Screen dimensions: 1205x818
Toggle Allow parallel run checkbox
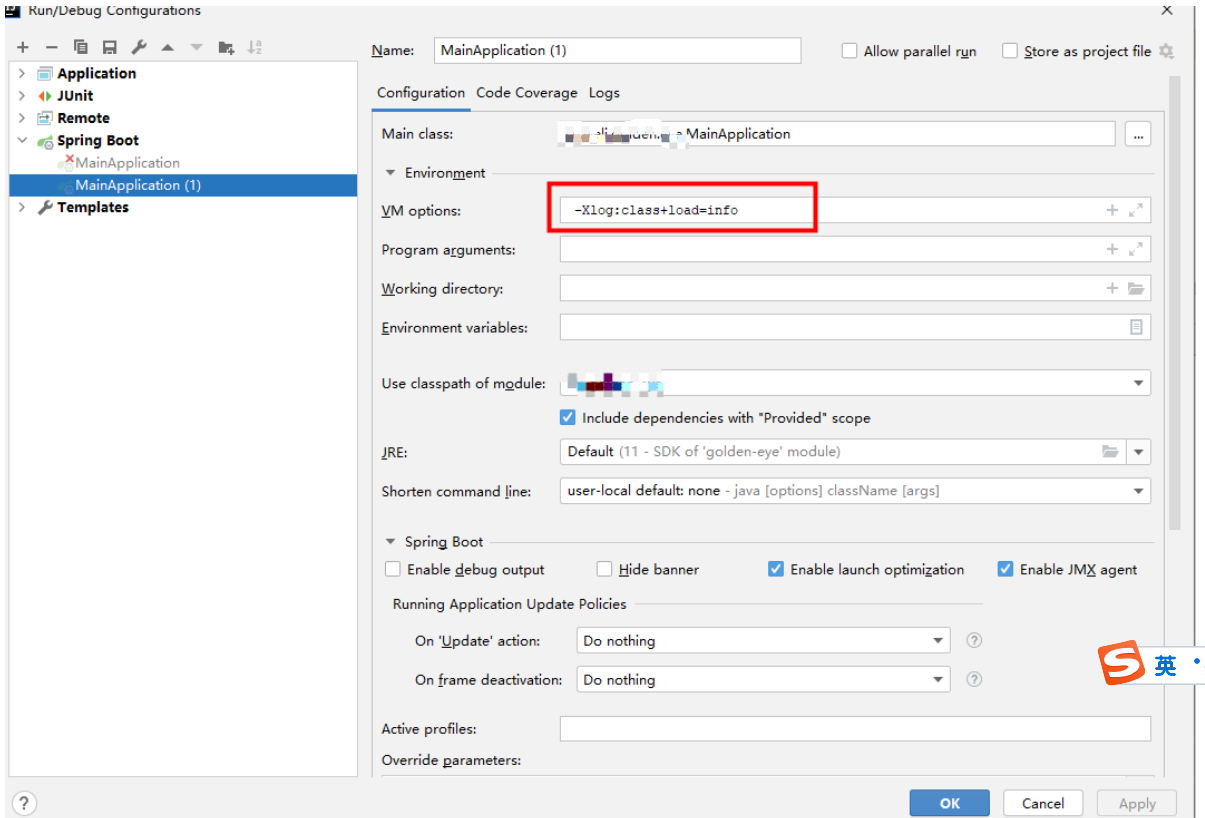850,51
